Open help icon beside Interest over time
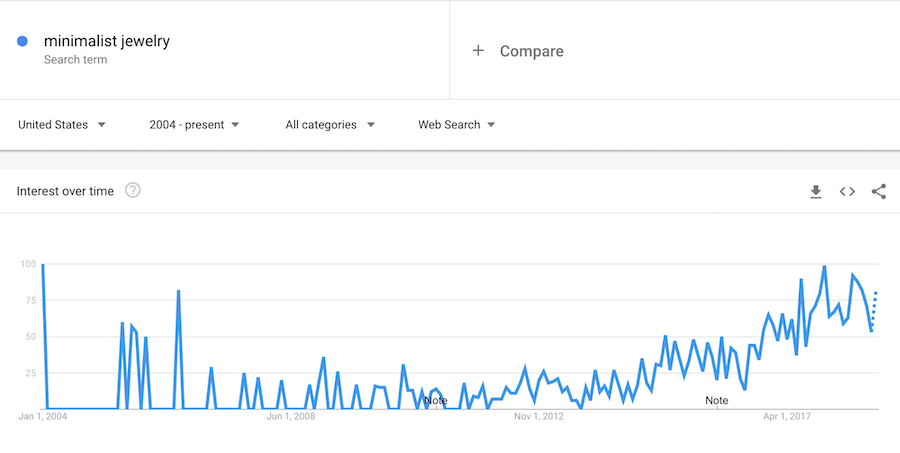900x453 pixels. click(x=132, y=190)
